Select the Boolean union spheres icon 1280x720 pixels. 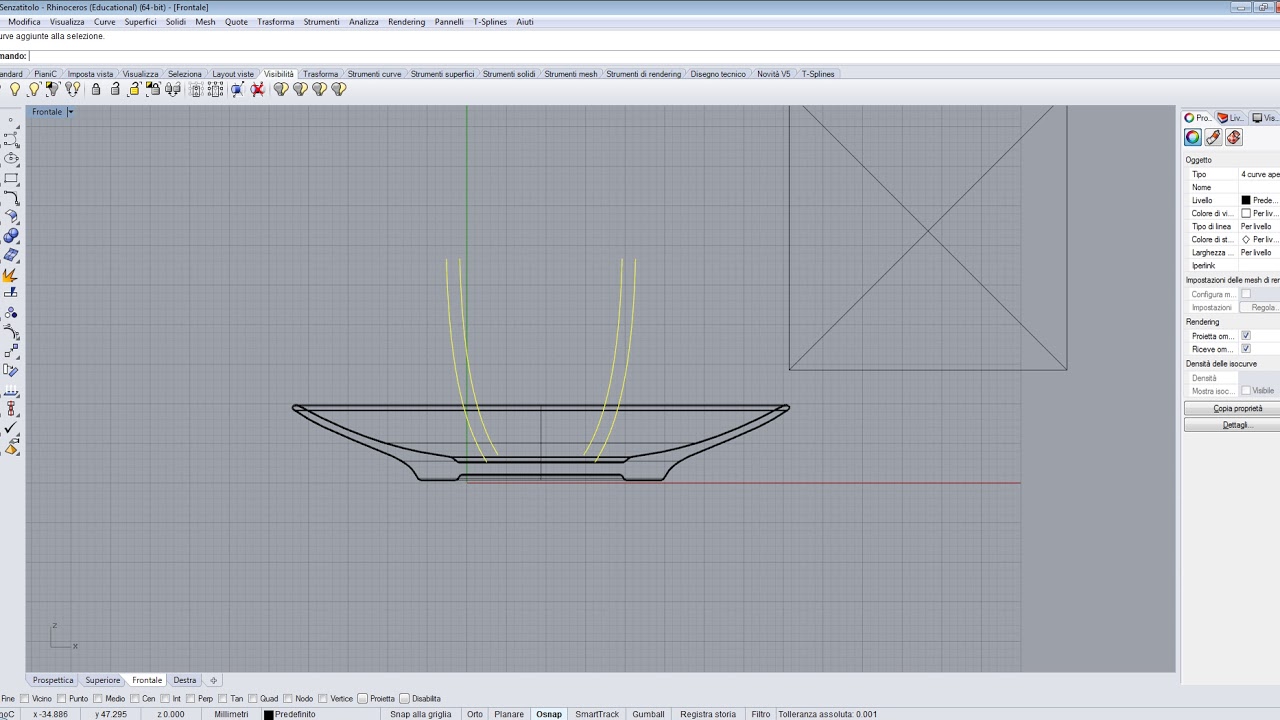11,236
